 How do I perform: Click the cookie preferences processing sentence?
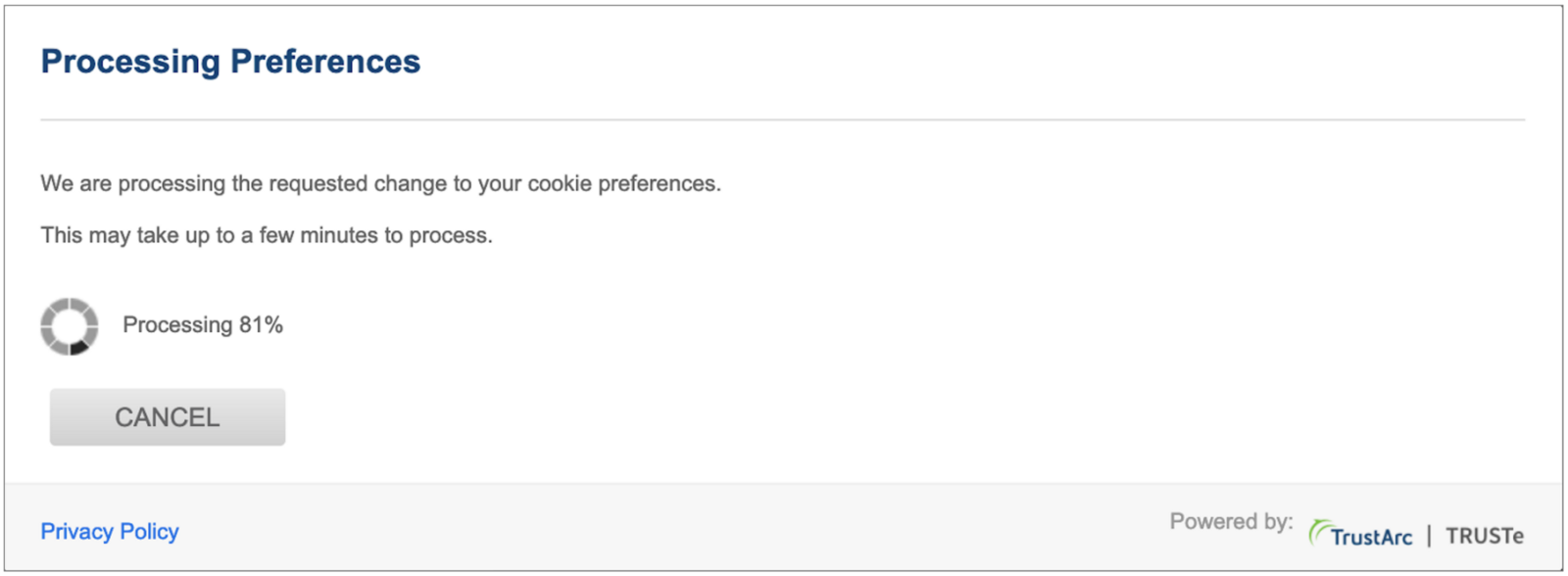coord(380,184)
